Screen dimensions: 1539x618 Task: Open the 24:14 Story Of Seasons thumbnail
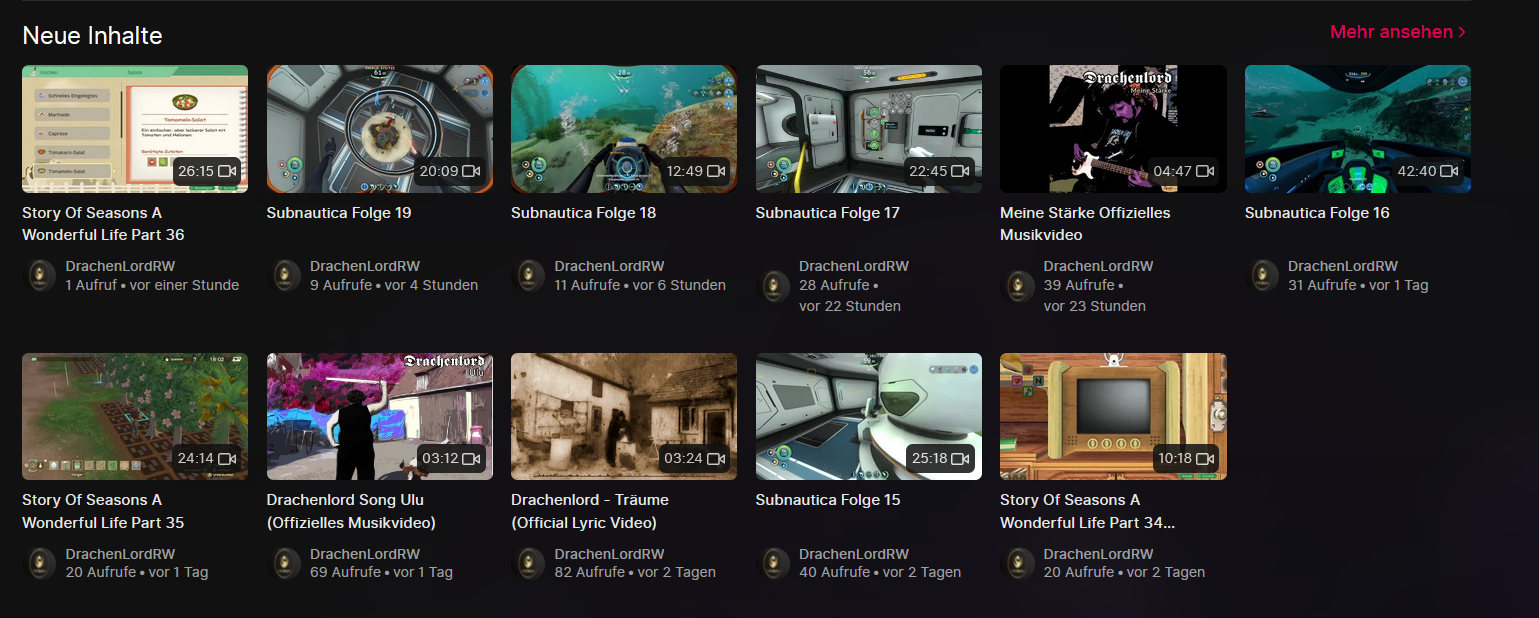coord(135,416)
